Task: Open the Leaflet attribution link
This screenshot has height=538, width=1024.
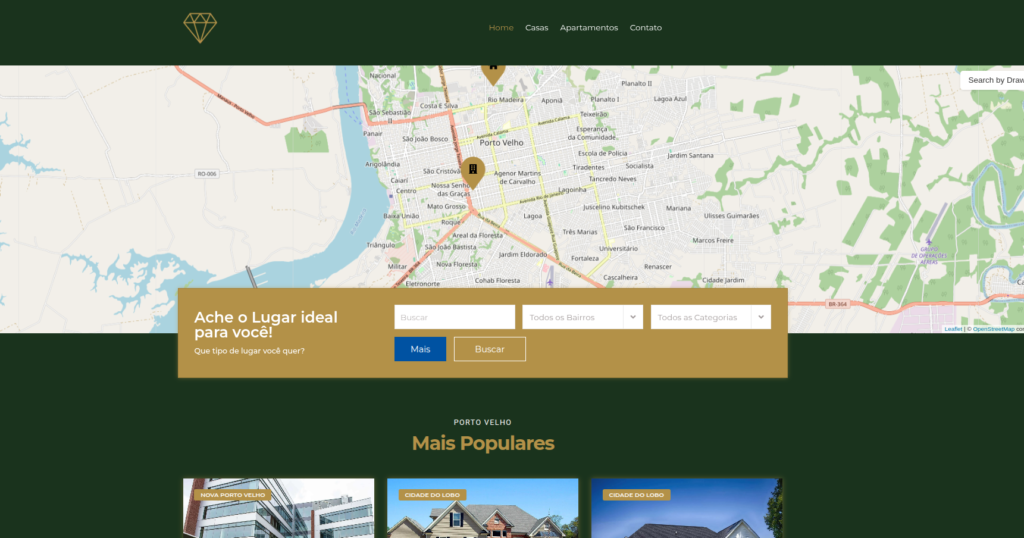Action: click(953, 329)
